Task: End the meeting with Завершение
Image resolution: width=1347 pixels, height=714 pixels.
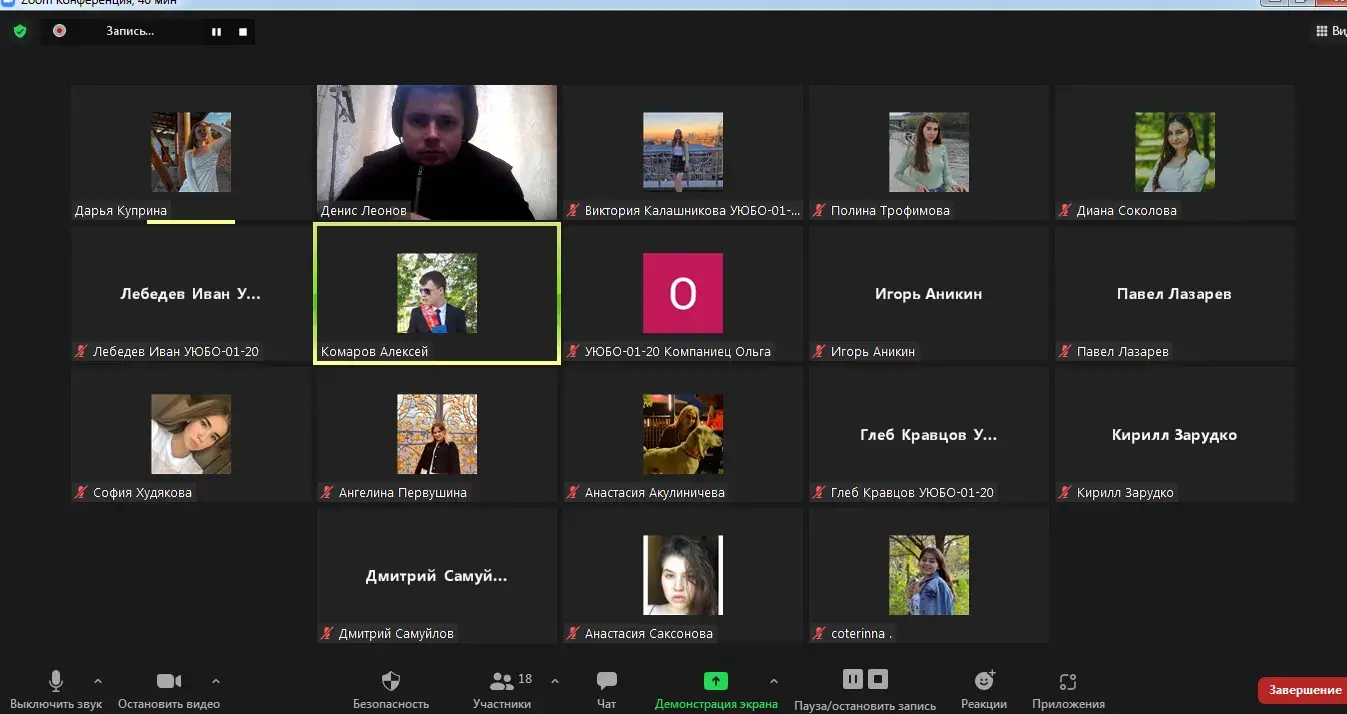Action: click(x=1304, y=691)
